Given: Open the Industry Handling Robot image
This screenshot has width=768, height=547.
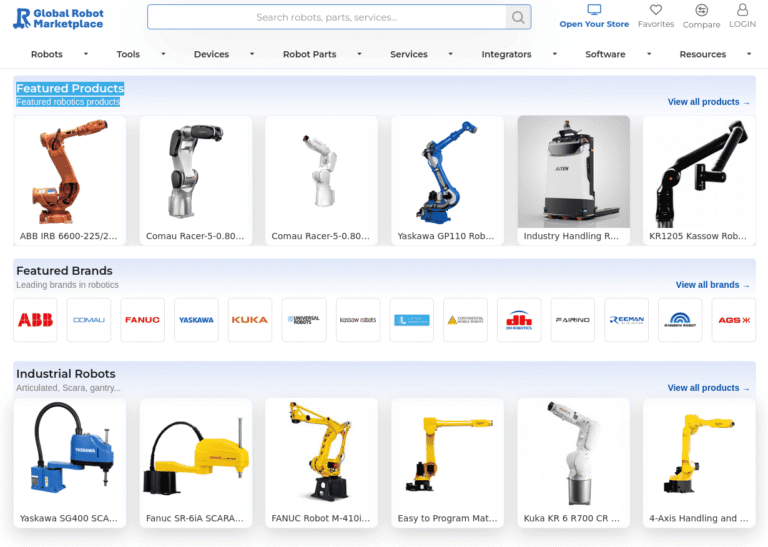Looking at the screenshot, I should pos(574,172).
